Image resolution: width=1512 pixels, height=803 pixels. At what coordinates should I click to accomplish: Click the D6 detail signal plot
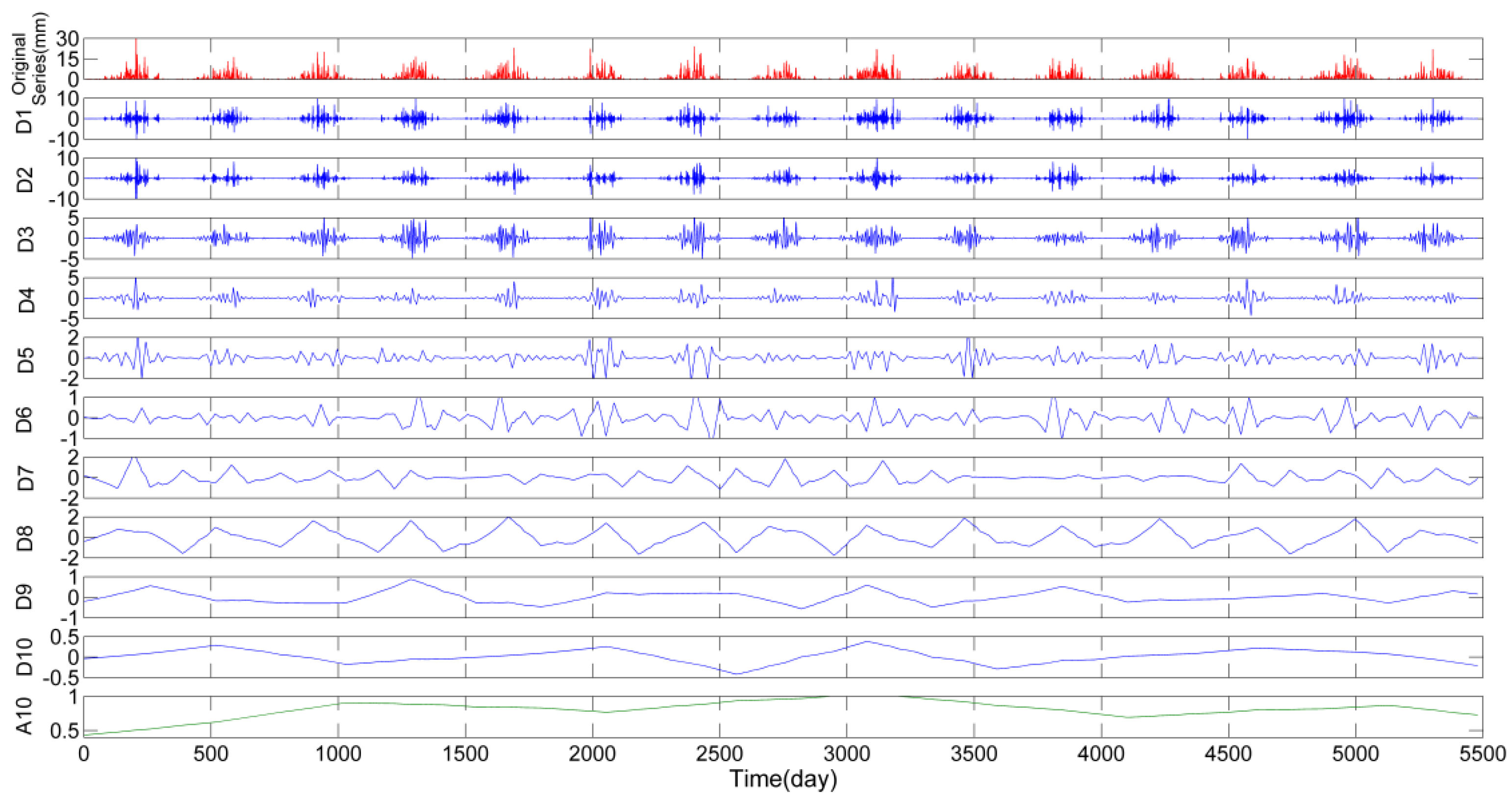[782, 417]
